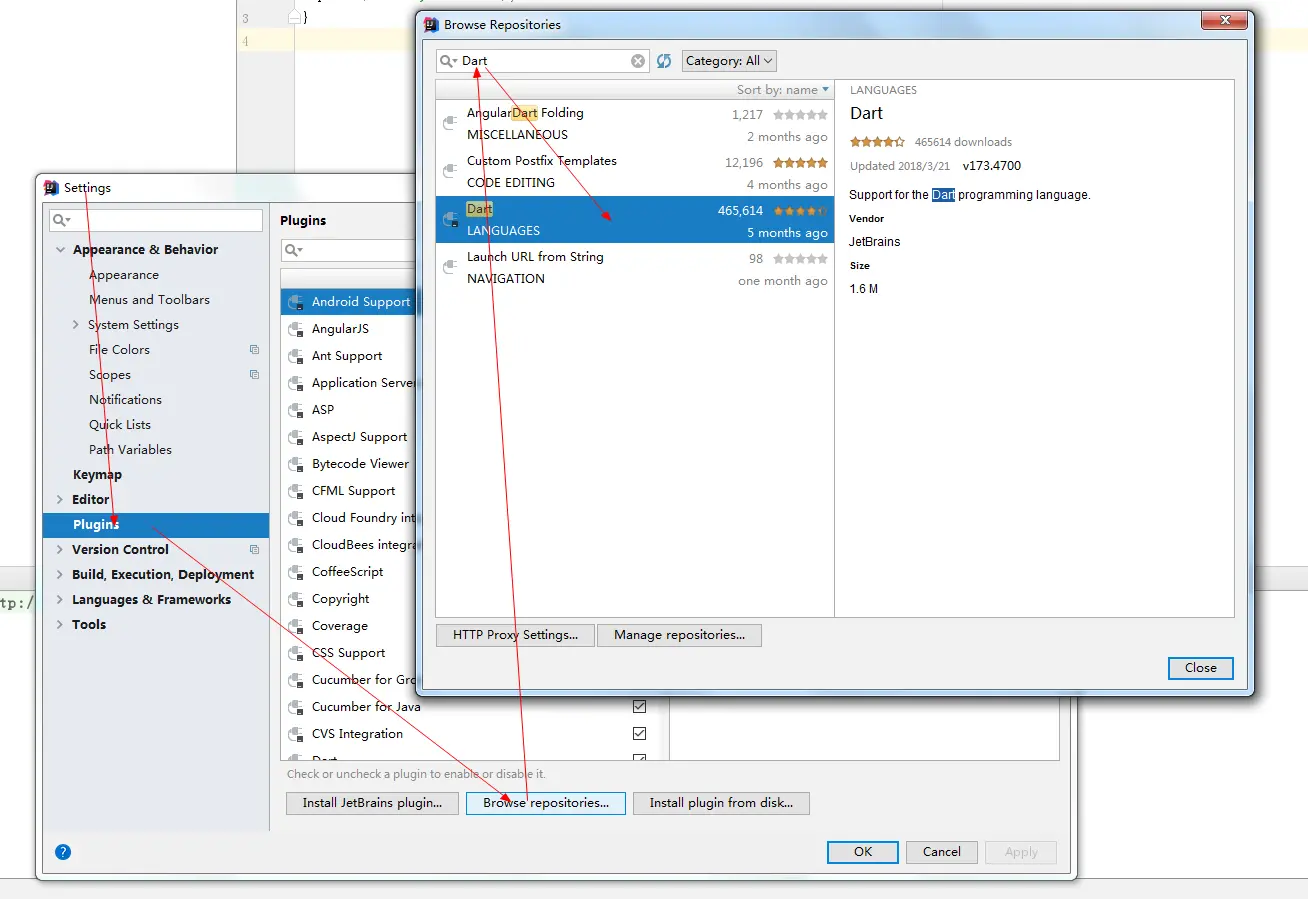
Task: Expand the Tools settings node
Action: 60,625
